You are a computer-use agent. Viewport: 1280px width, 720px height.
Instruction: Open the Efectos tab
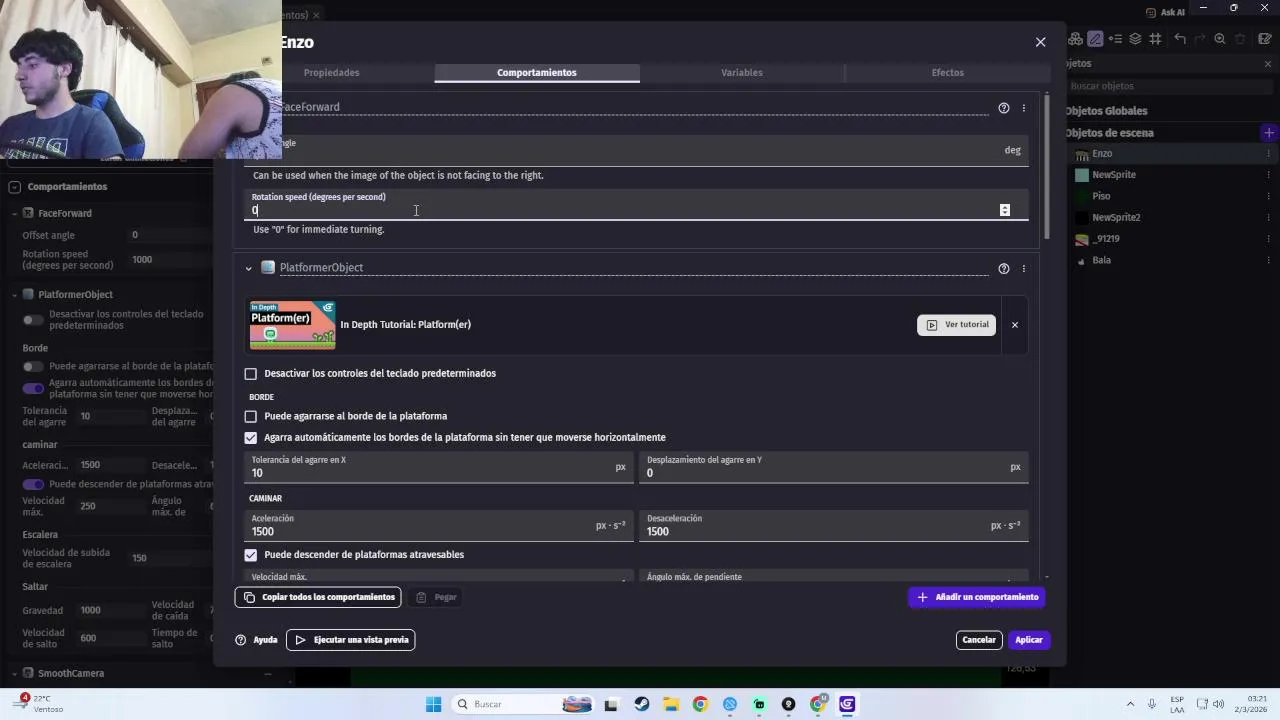coord(947,73)
